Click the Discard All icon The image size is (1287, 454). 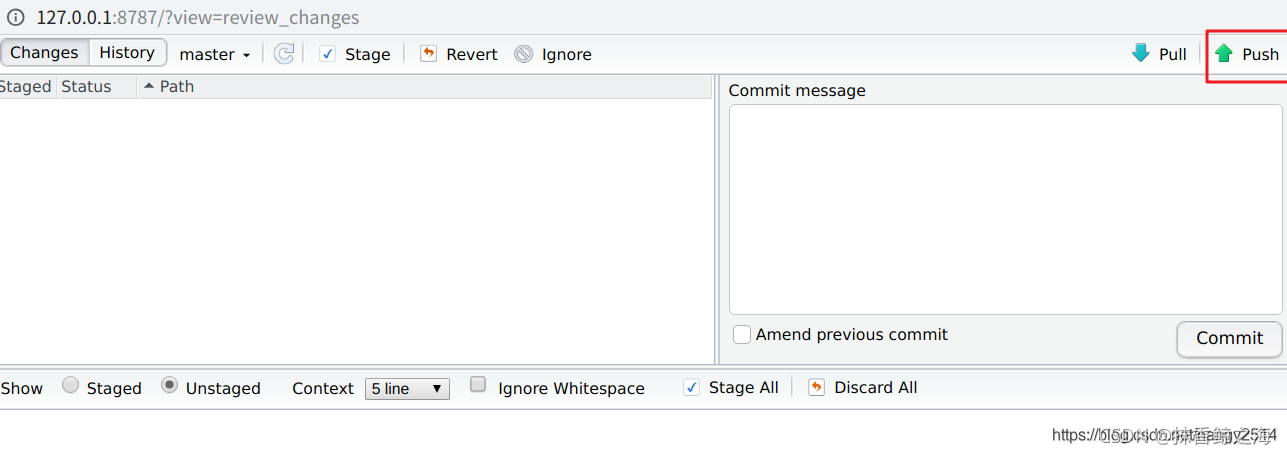817,387
